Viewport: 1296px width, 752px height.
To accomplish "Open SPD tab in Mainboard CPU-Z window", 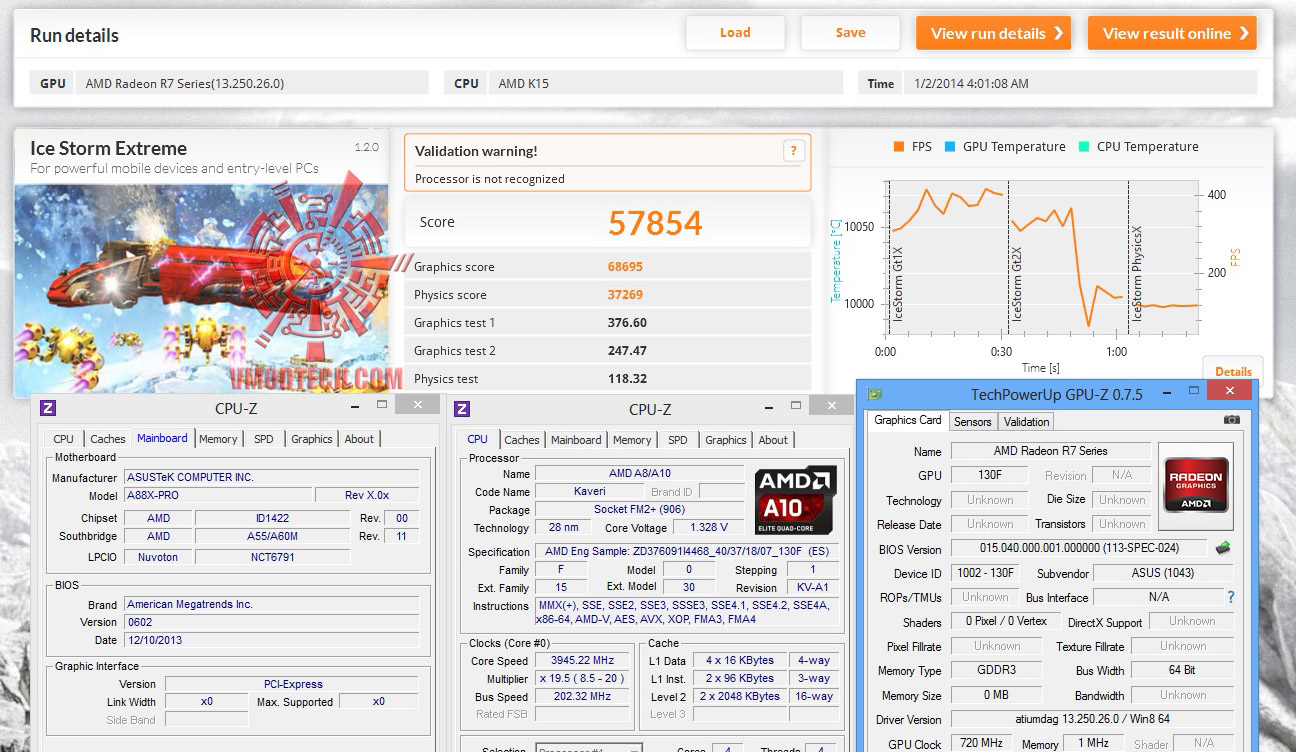I will [264, 439].
